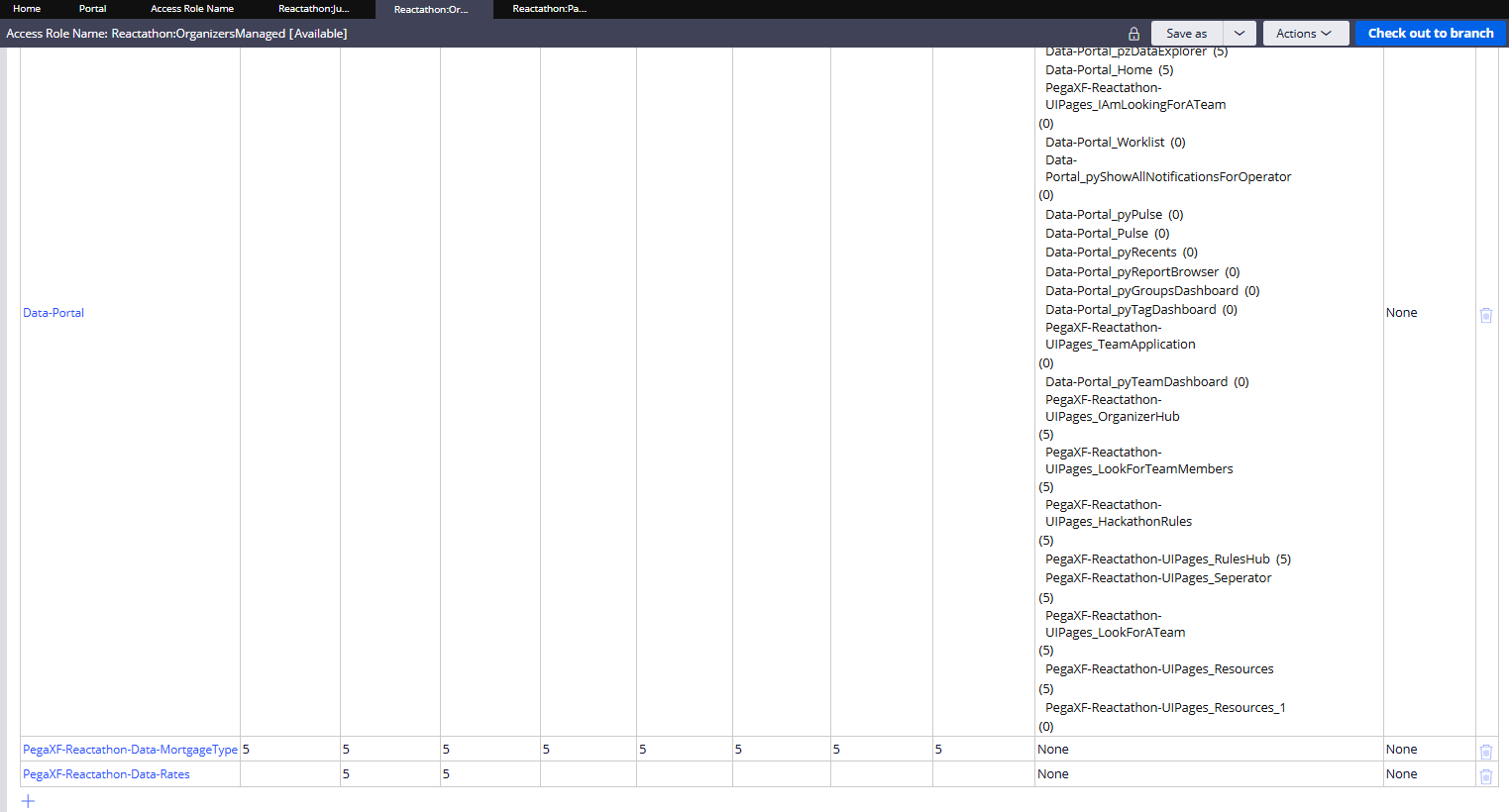Switch to the Home tab
Image resolution: width=1509 pixels, height=812 pixels.
(27, 9)
